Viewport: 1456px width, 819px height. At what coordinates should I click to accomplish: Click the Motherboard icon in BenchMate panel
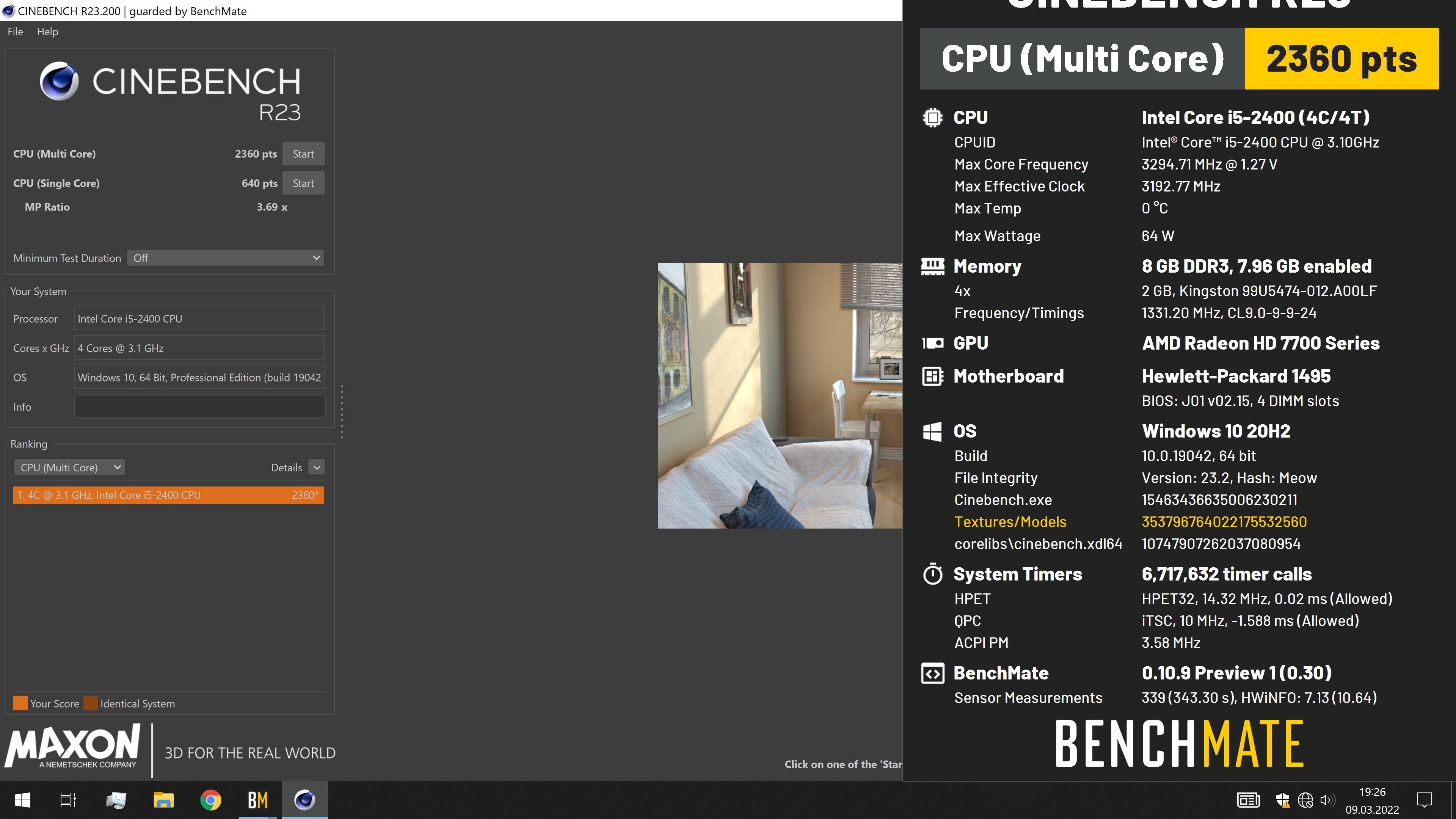933,377
